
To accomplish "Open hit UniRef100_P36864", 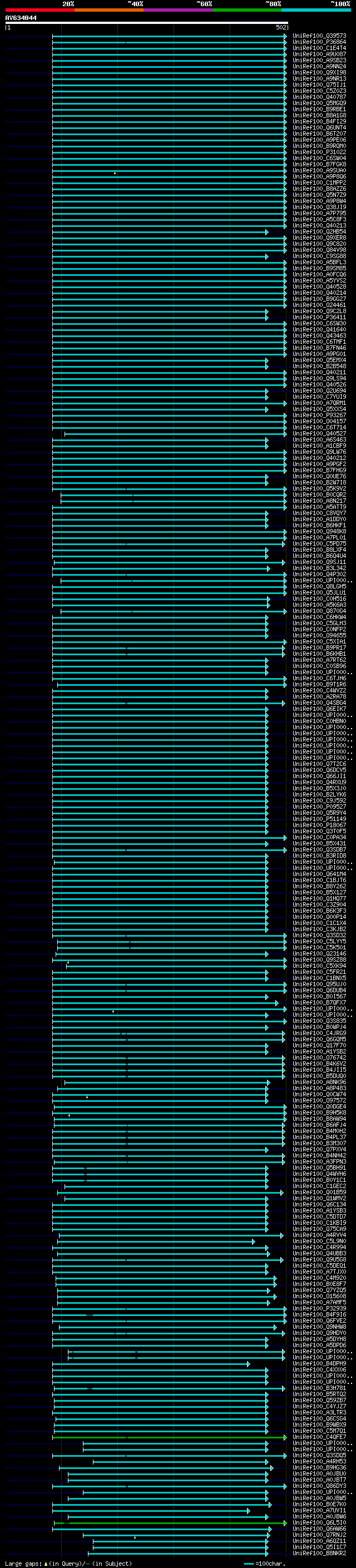I will click(319, 42).
